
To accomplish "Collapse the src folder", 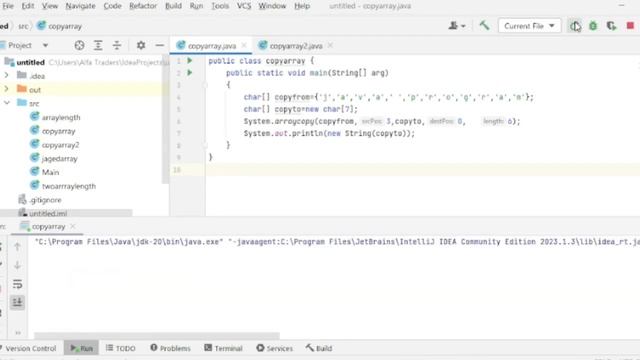I will [x=7, y=103].
